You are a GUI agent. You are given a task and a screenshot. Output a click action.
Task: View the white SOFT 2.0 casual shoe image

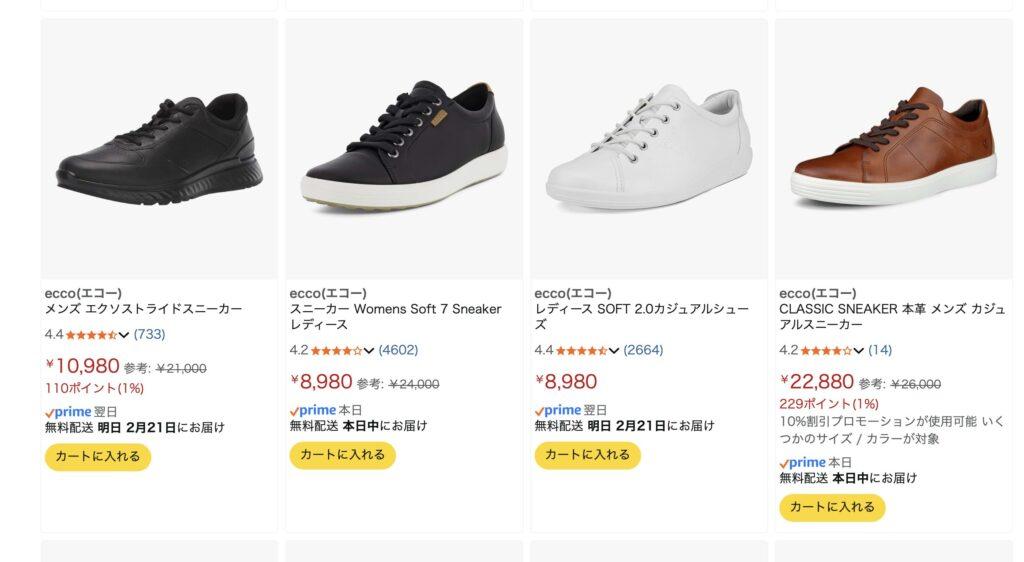pos(649,148)
